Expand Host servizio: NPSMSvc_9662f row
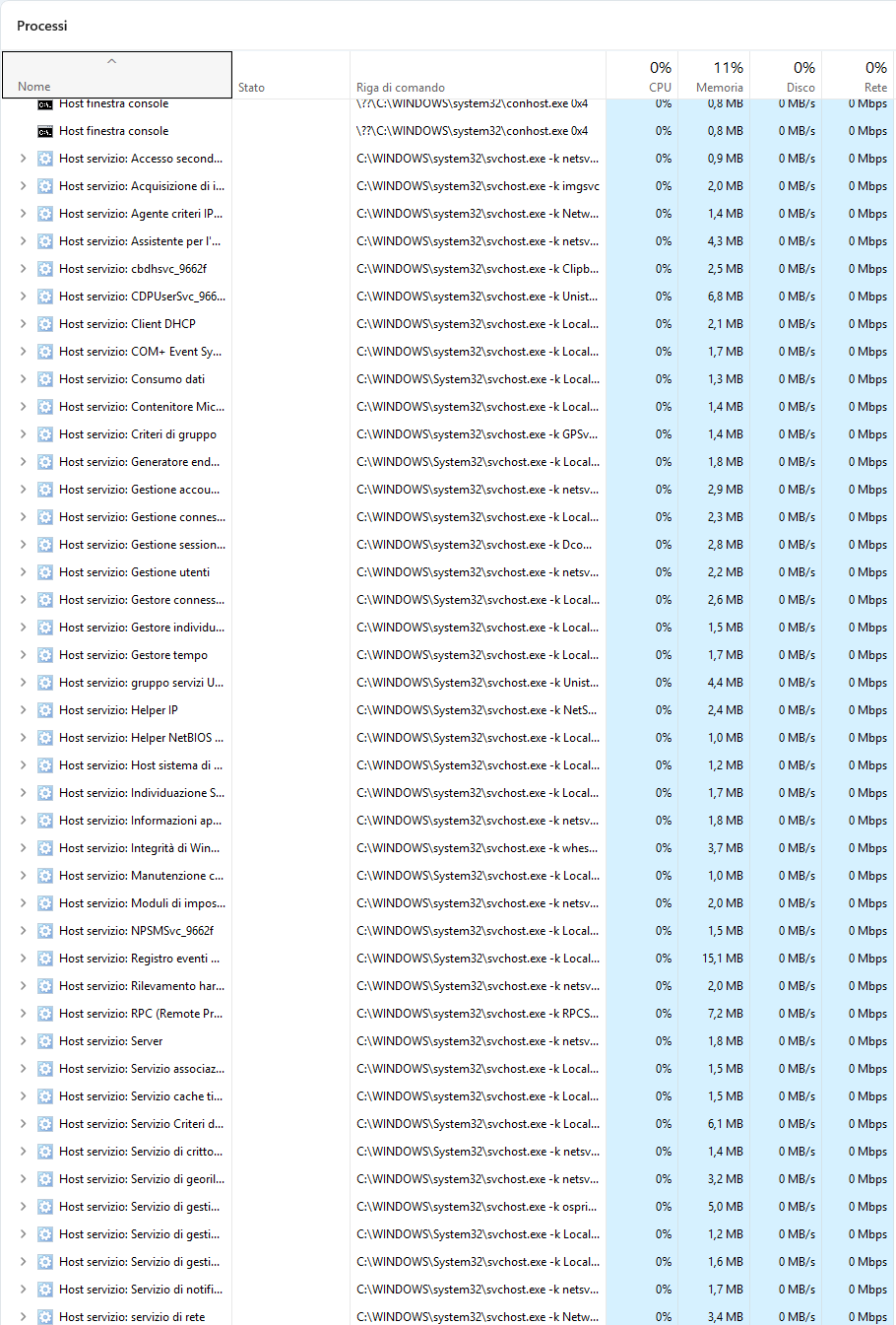 tap(24, 930)
